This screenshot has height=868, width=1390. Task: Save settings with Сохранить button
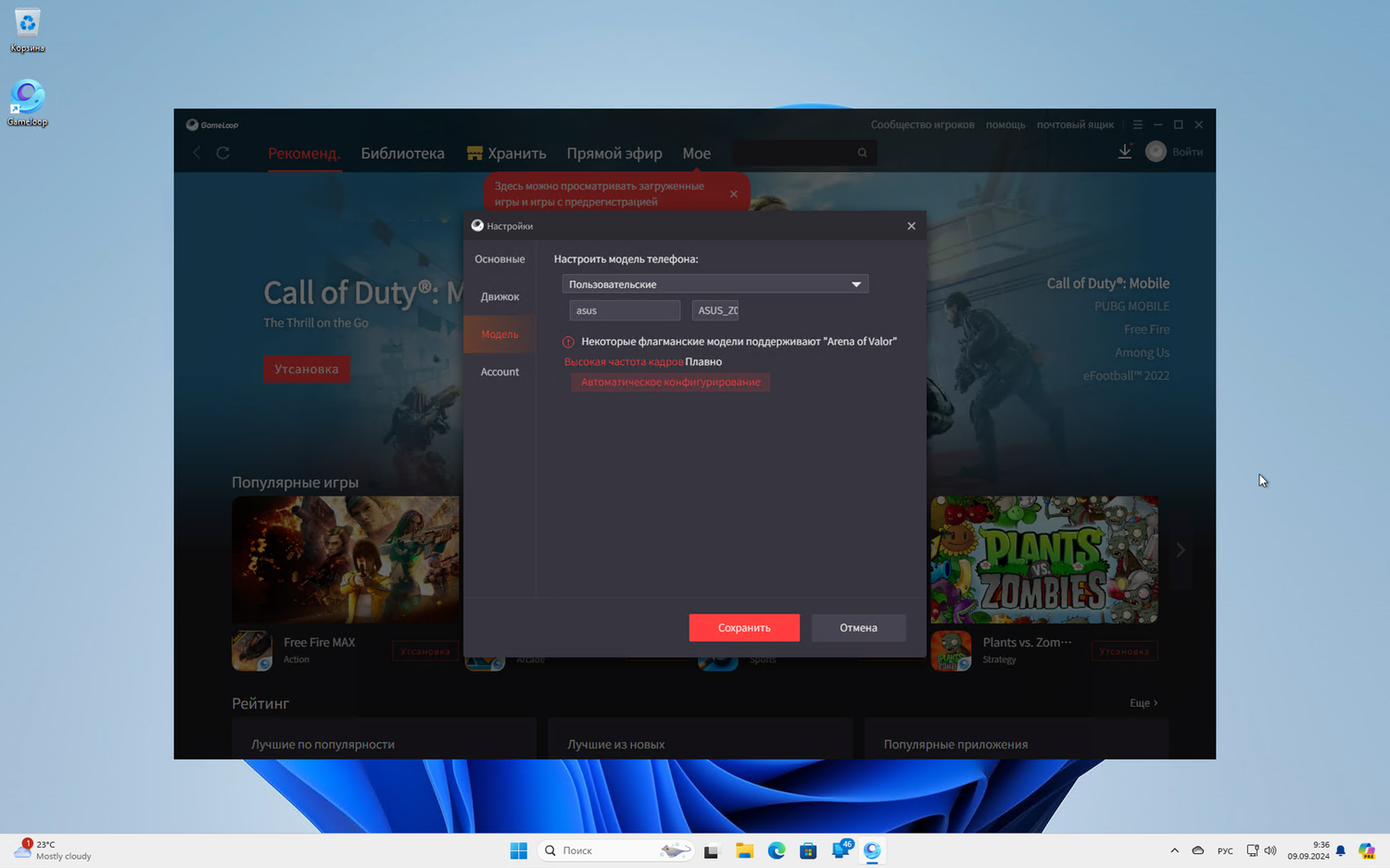(x=744, y=627)
